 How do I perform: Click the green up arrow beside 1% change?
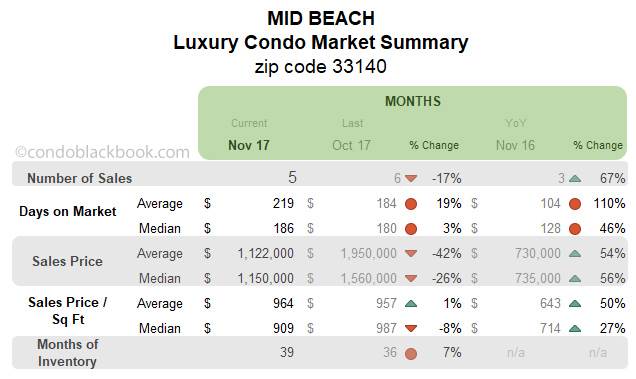click(x=411, y=303)
